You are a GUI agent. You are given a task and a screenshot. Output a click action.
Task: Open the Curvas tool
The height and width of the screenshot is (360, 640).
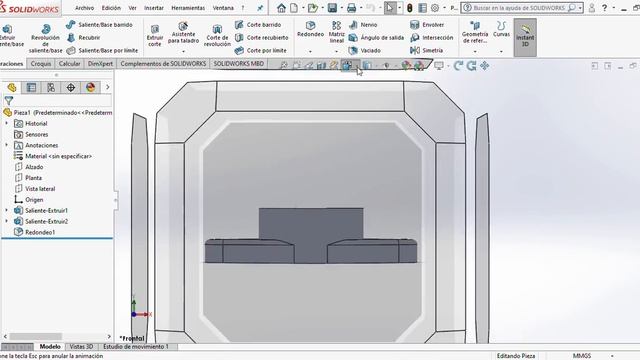click(x=501, y=29)
